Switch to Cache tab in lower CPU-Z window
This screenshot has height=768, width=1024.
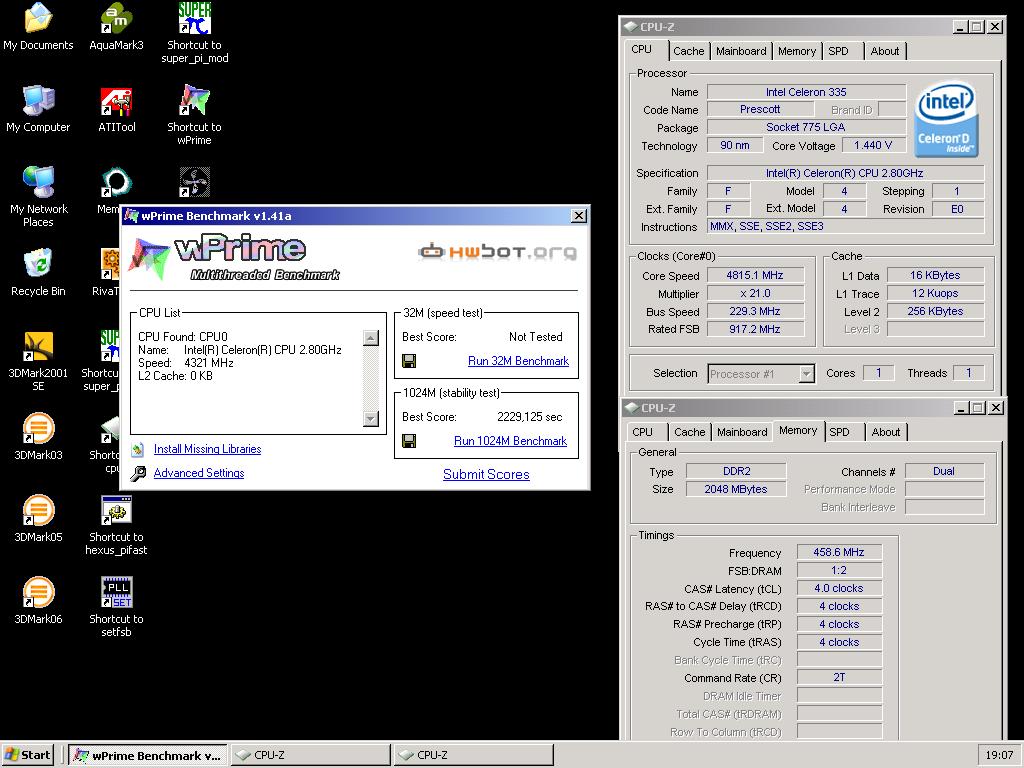point(690,432)
